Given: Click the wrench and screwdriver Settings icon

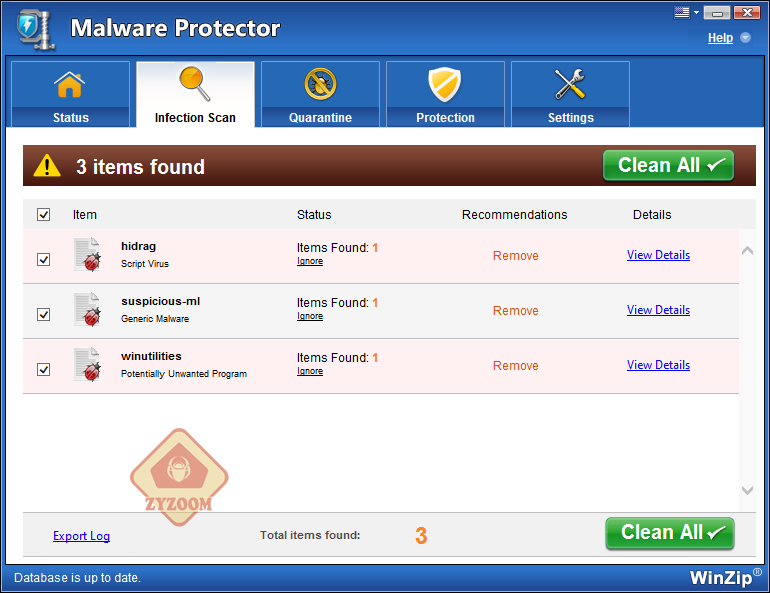Looking at the screenshot, I should [570, 84].
